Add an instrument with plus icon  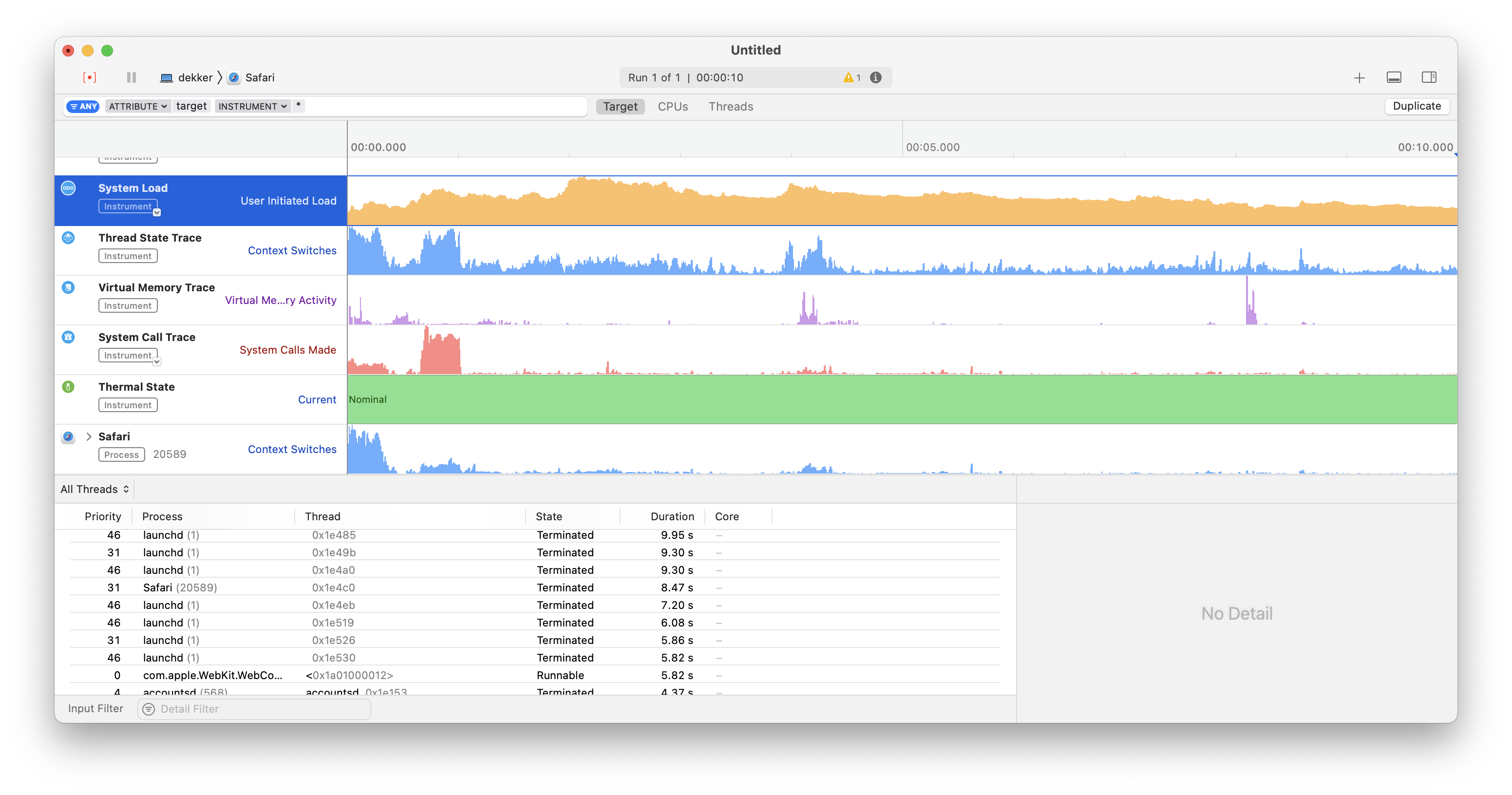(x=1360, y=77)
